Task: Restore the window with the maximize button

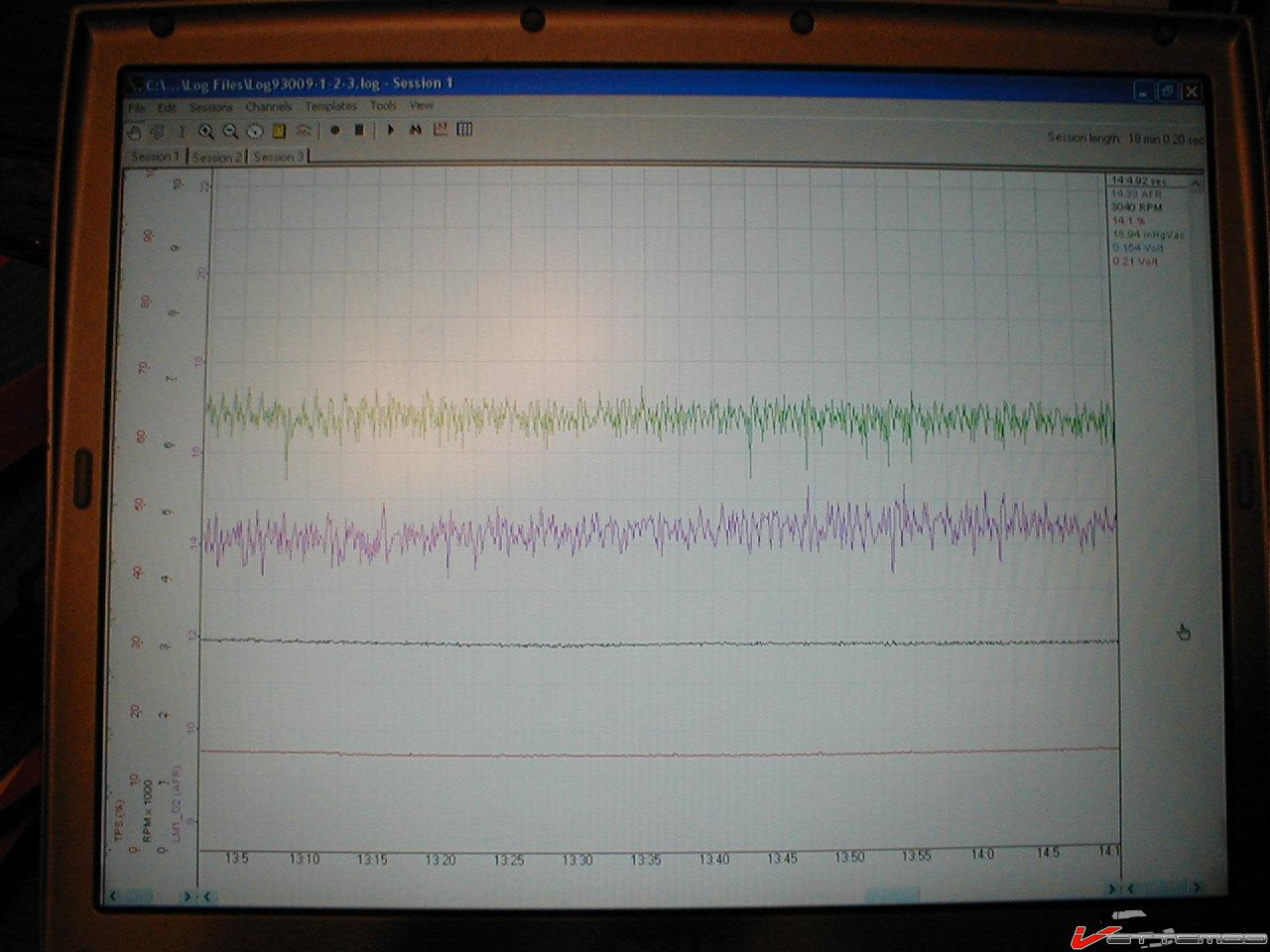Action: (1168, 91)
